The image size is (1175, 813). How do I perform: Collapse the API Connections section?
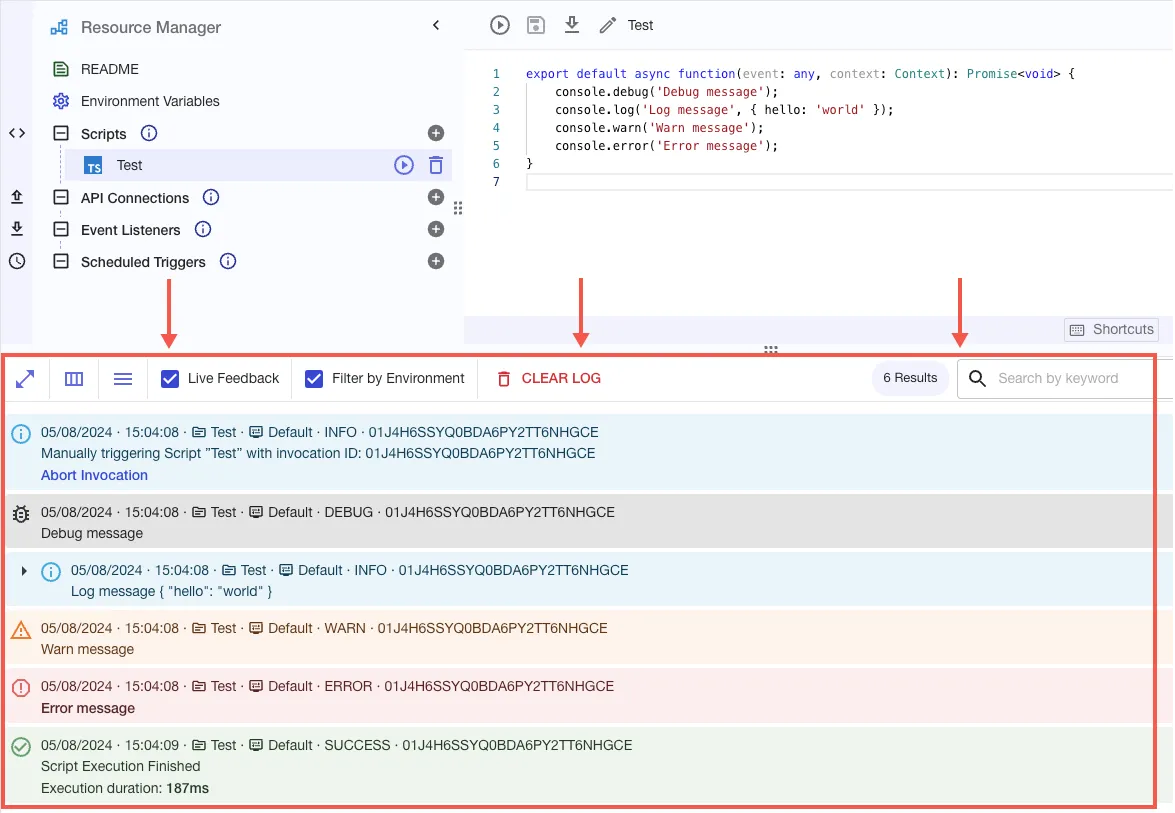pos(61,198)
